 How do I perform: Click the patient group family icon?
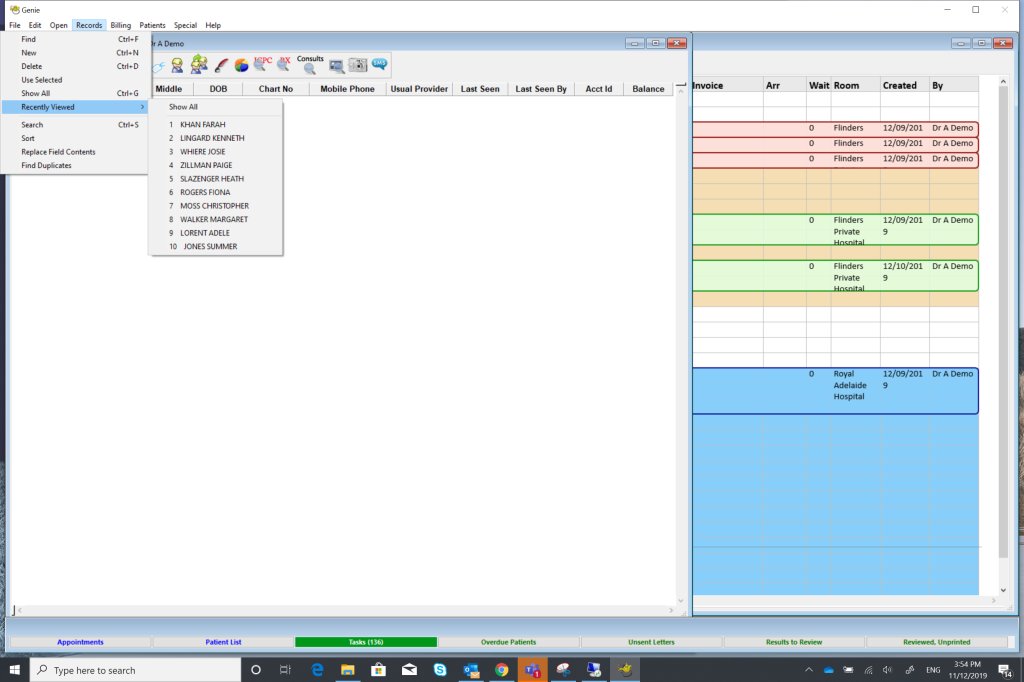click(x=199, y=65)
